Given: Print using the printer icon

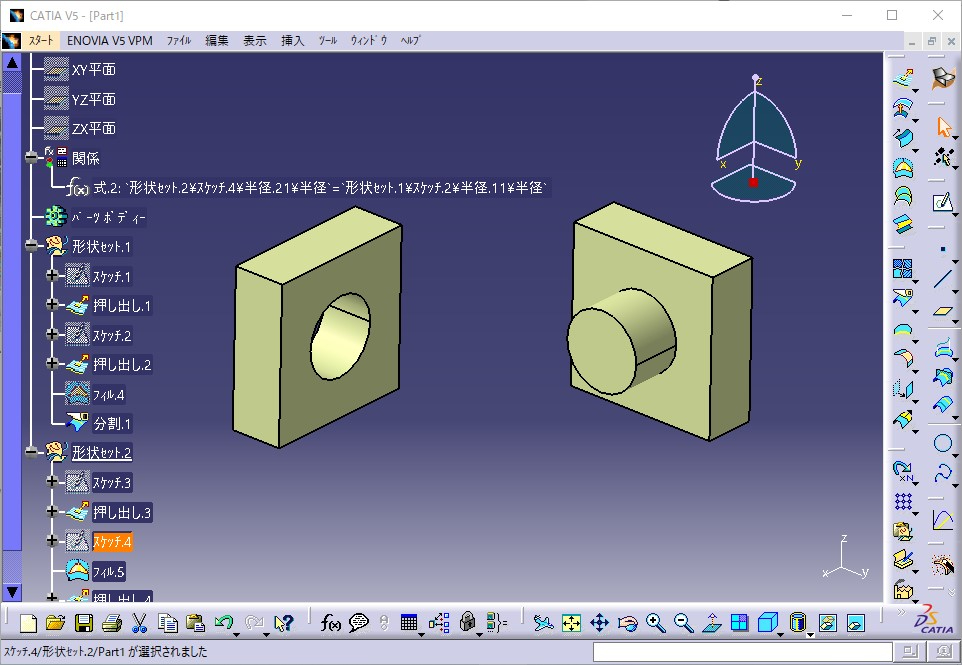Looking at the screenshot, I should pyautogui.click(x=112, y=623).
